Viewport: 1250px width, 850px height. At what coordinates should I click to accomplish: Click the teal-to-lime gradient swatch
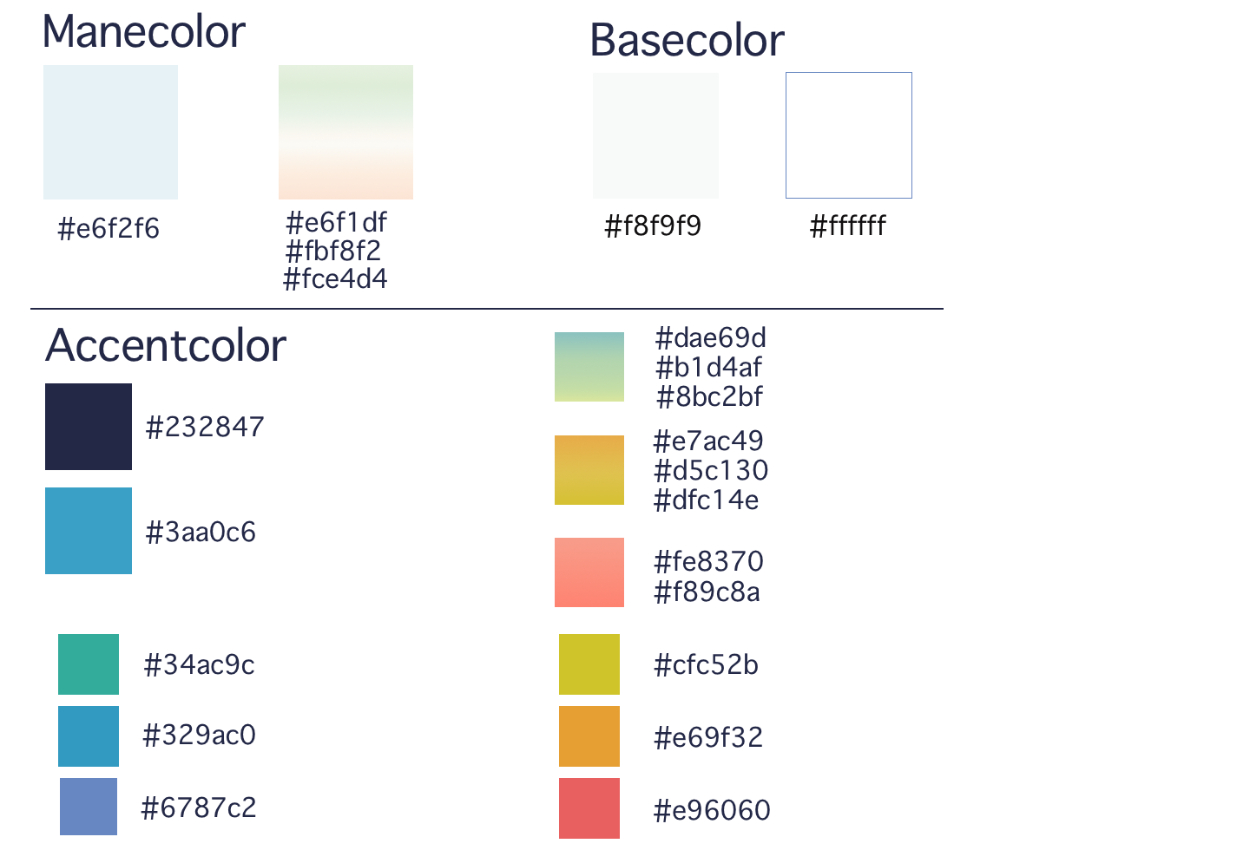coord(589,367)
